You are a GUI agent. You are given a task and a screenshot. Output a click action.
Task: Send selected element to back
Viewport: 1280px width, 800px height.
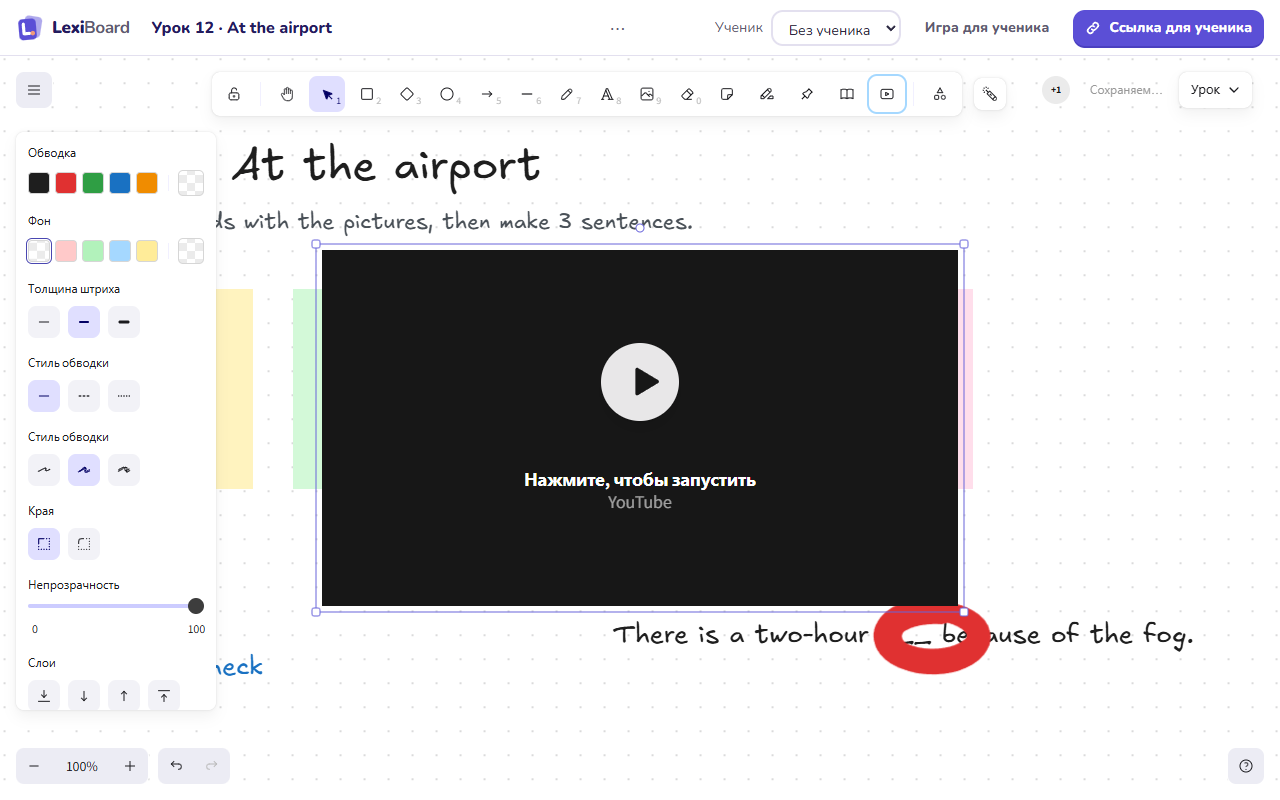pyautogui.click(x=44, y=696)
